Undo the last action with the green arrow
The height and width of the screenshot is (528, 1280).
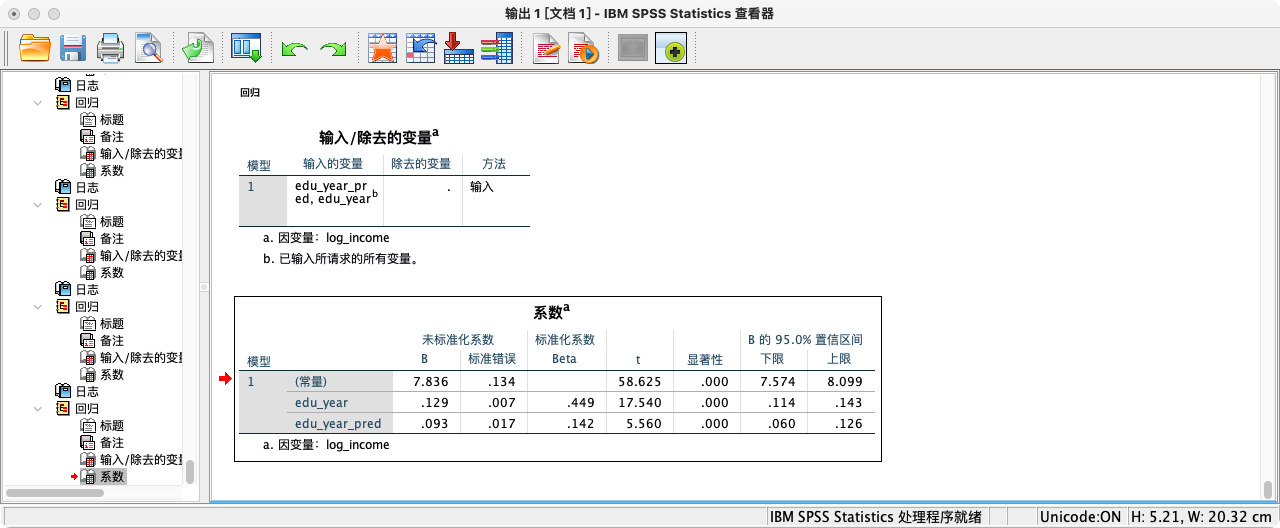click(x=294, y=49)
